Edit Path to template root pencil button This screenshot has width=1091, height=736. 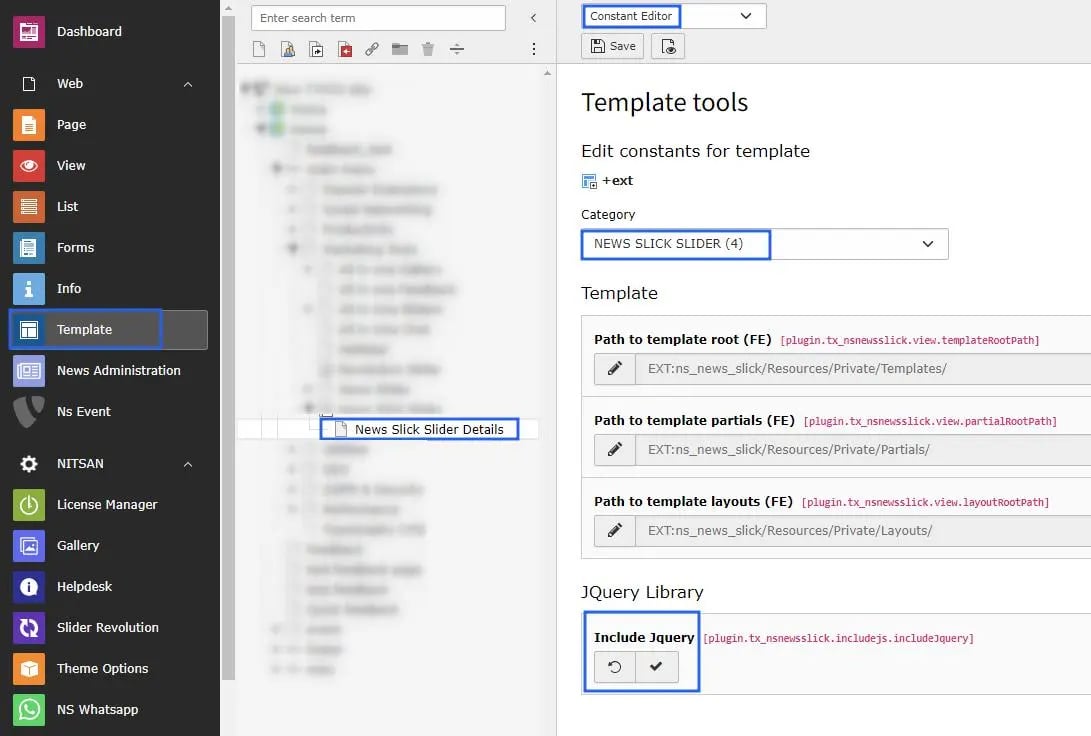pos(615,369)
